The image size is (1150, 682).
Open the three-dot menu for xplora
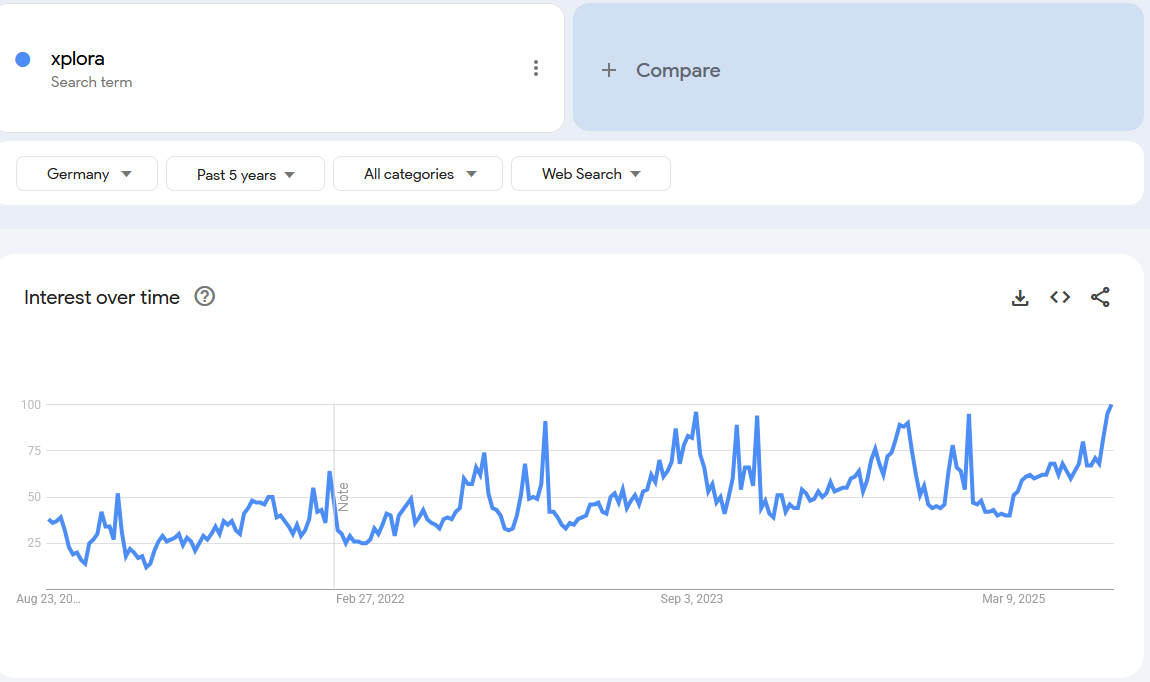536,68
